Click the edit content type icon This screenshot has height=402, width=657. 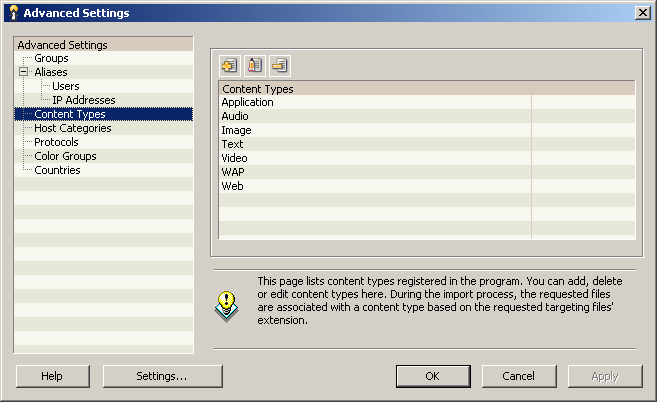point(255,66)
